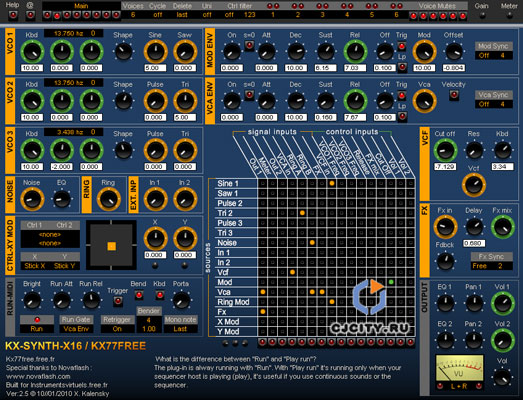Click the Mod to Vol 1 green matrix node
Viewport: 523px width, 400px height.
[x=391, y=282]
